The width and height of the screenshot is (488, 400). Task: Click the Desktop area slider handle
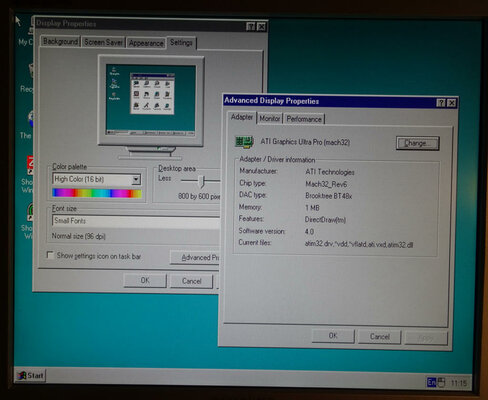pos(201,181)
